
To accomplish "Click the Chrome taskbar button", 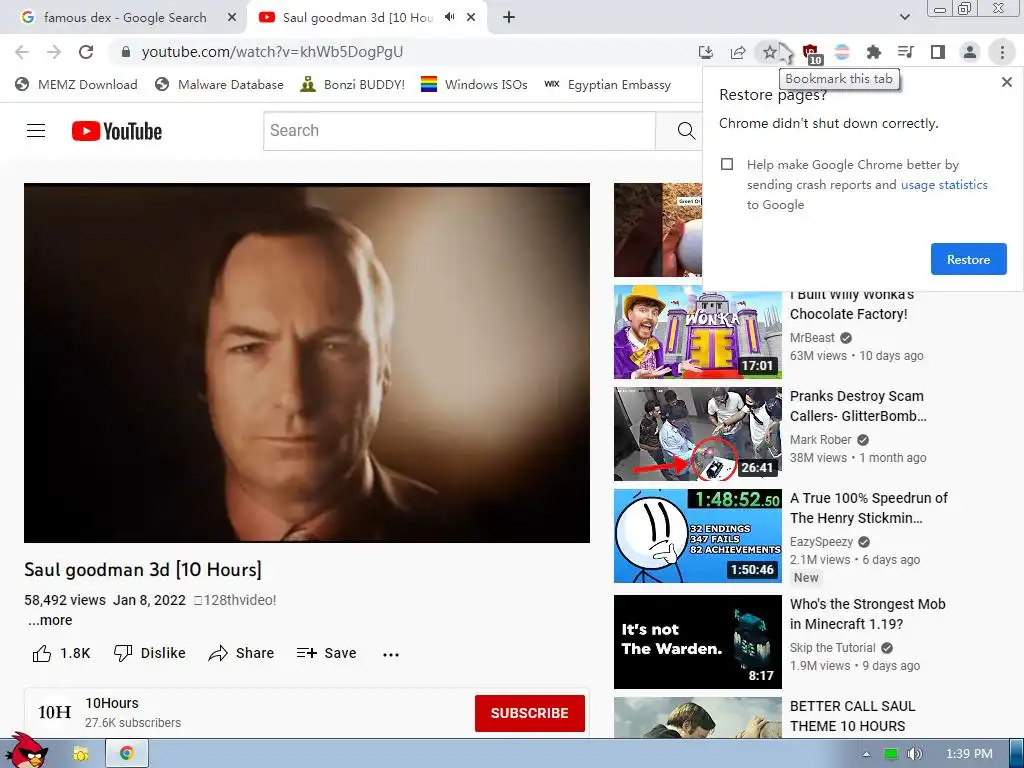I will tap(127, 754).
